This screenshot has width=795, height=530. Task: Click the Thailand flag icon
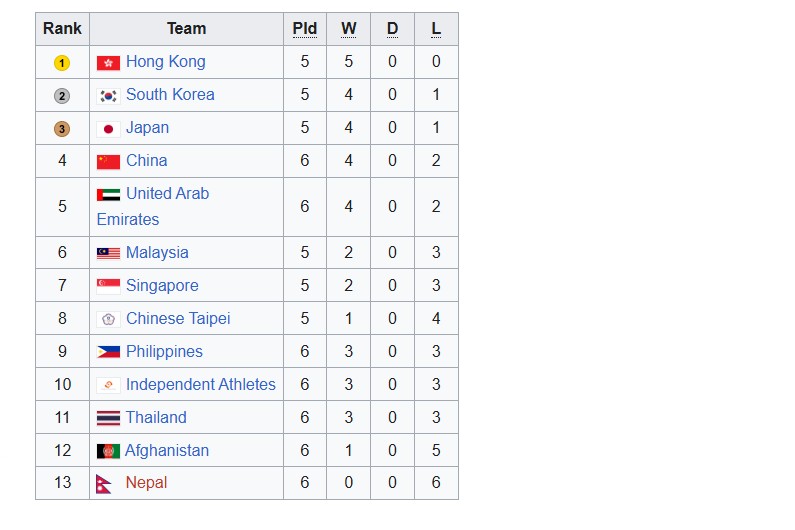click(x=108, y=418)
